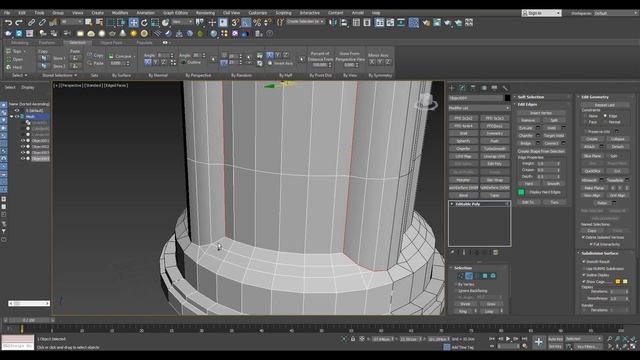640x360 pixels.
Task: Open the Align tool icon
Action: (x=344, y=22)
